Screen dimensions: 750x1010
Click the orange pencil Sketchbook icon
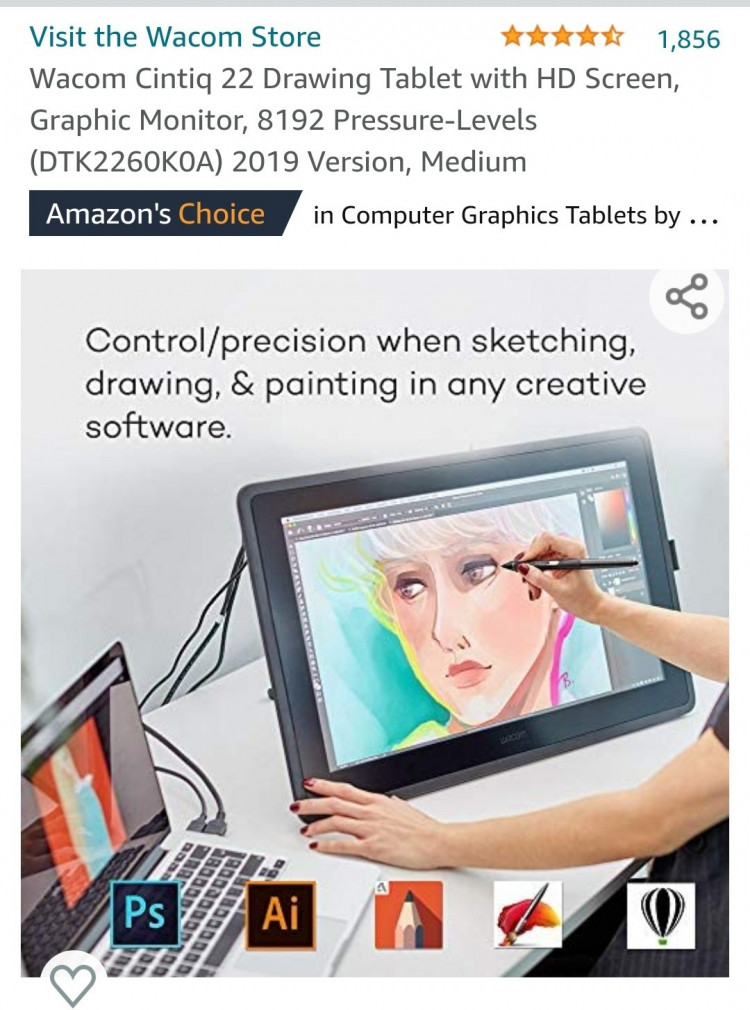(x=409, y=915)
